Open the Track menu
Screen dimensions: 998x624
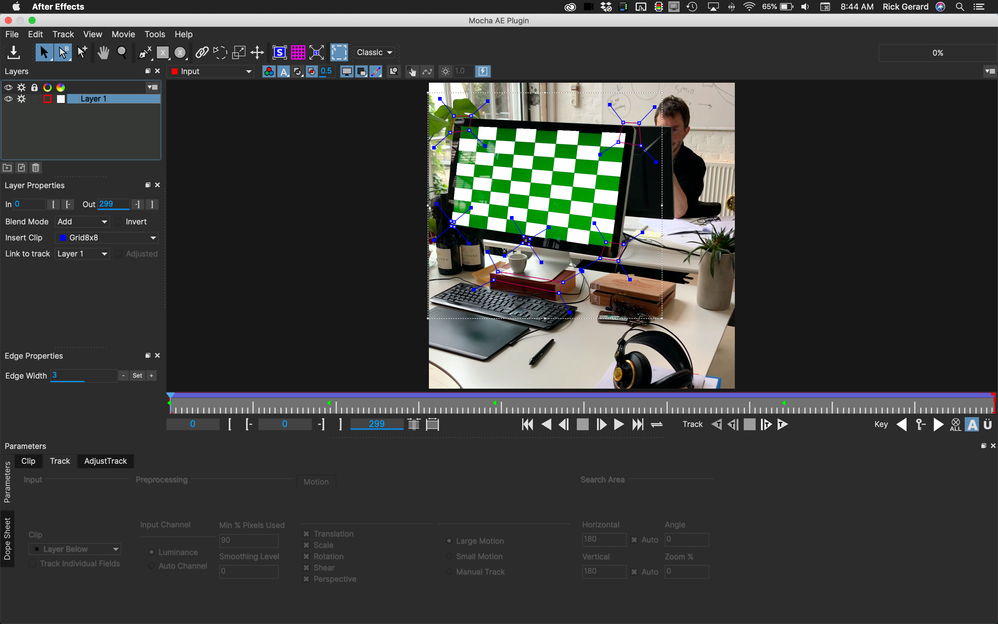coord(63,34)
